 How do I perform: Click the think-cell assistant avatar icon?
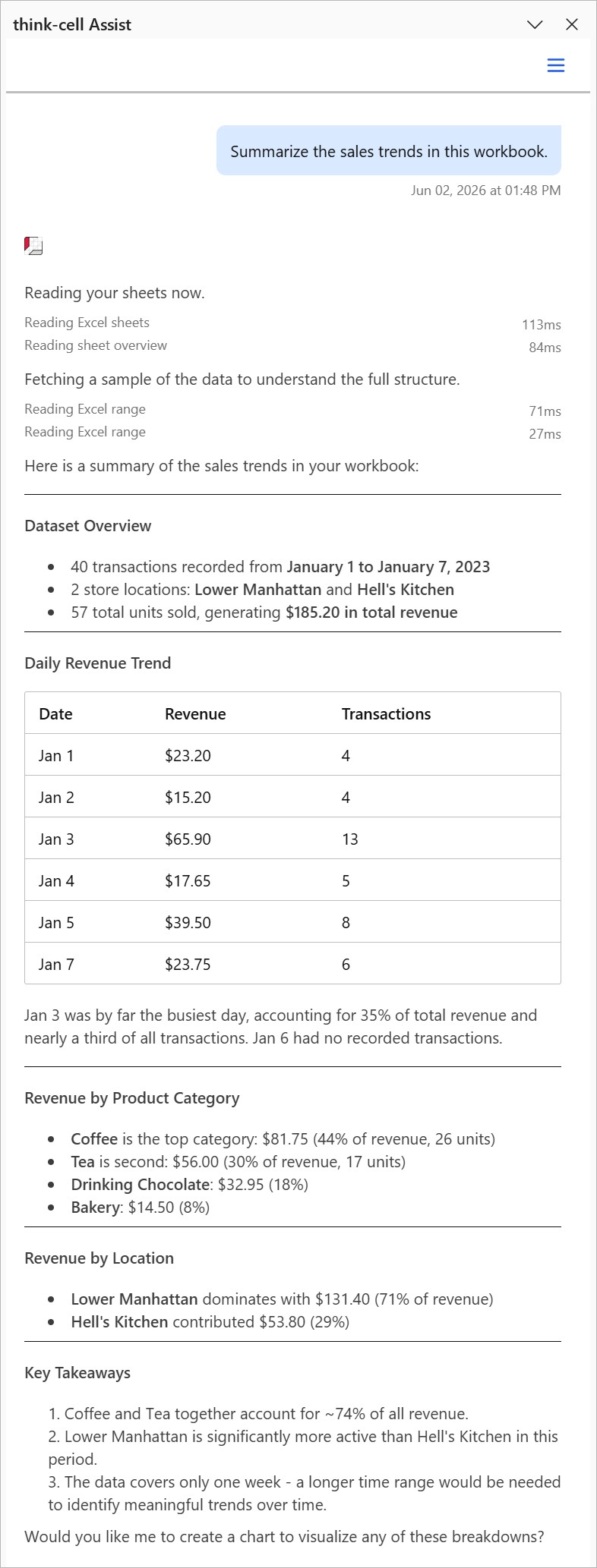33,246
